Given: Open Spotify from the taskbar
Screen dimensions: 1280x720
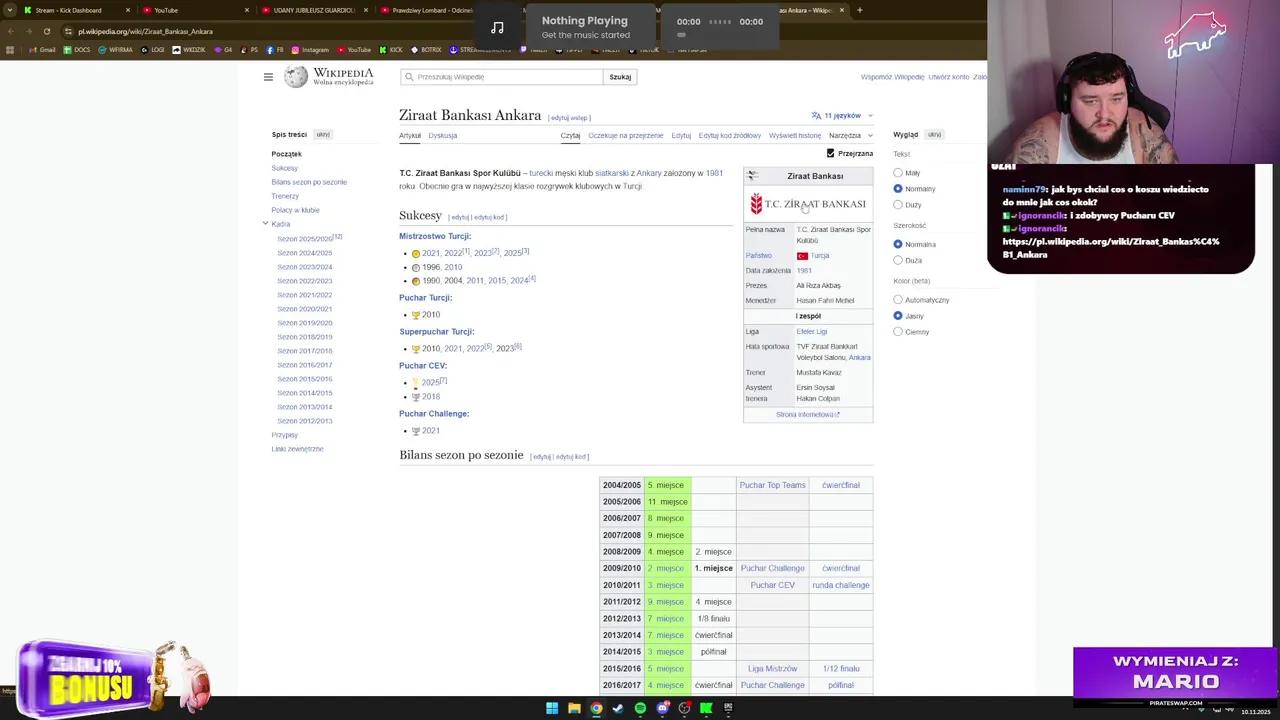Looking at the screenshot, I should click(640, 708).
